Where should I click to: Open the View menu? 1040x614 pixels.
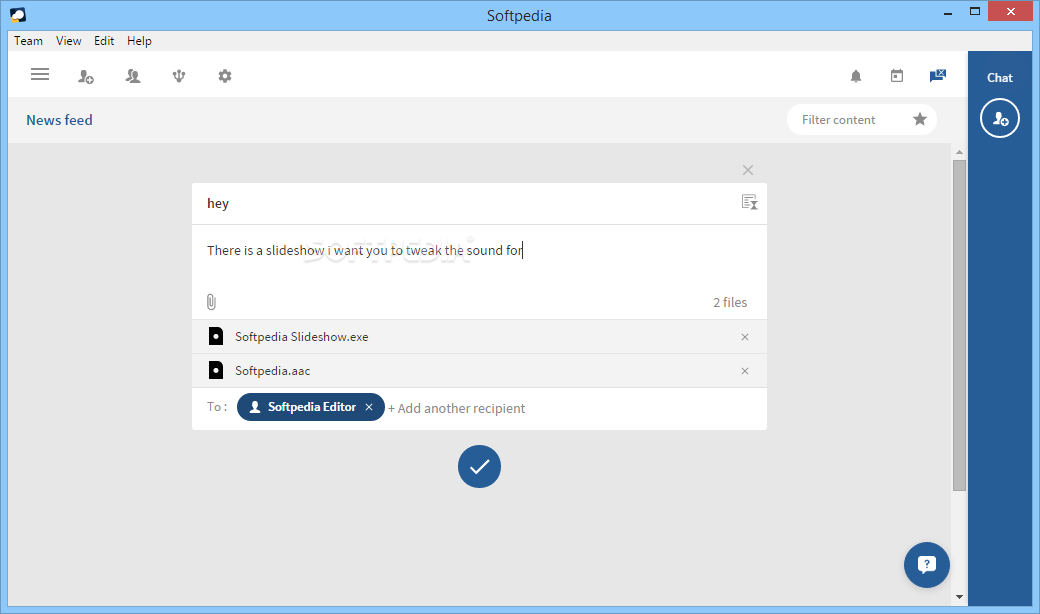[68, 40]
